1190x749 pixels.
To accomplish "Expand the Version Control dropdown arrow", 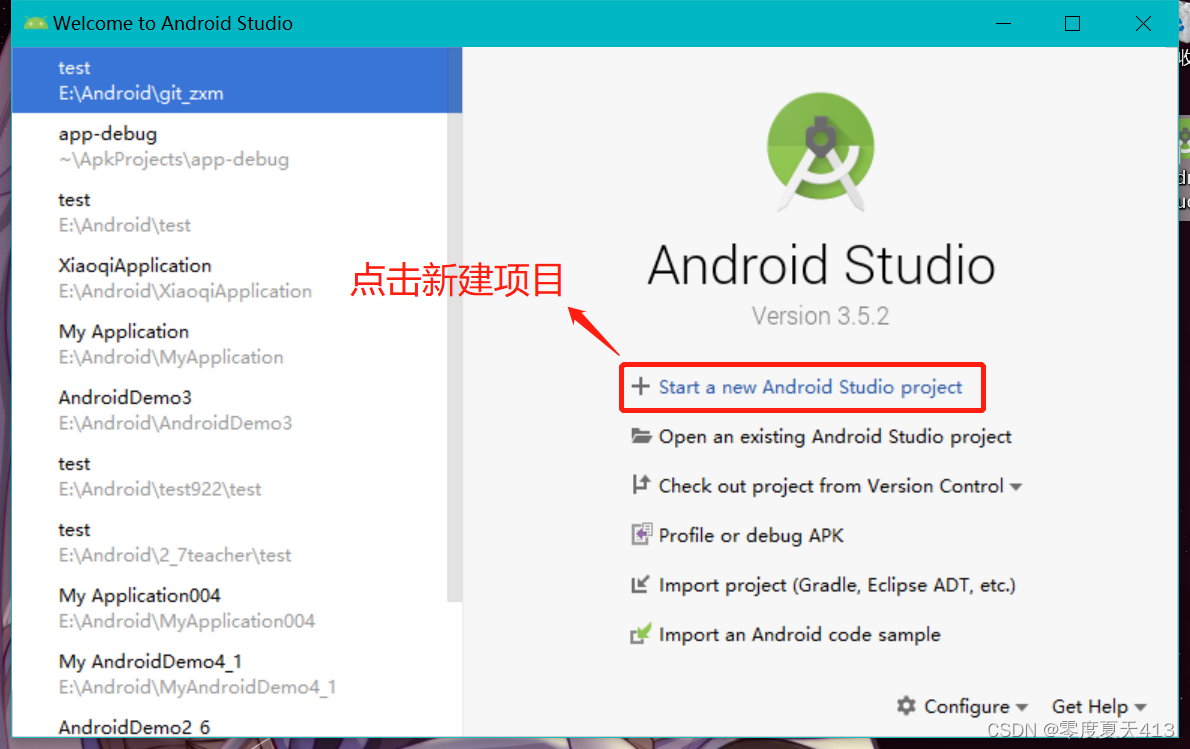I will [x=1015, y=487].
